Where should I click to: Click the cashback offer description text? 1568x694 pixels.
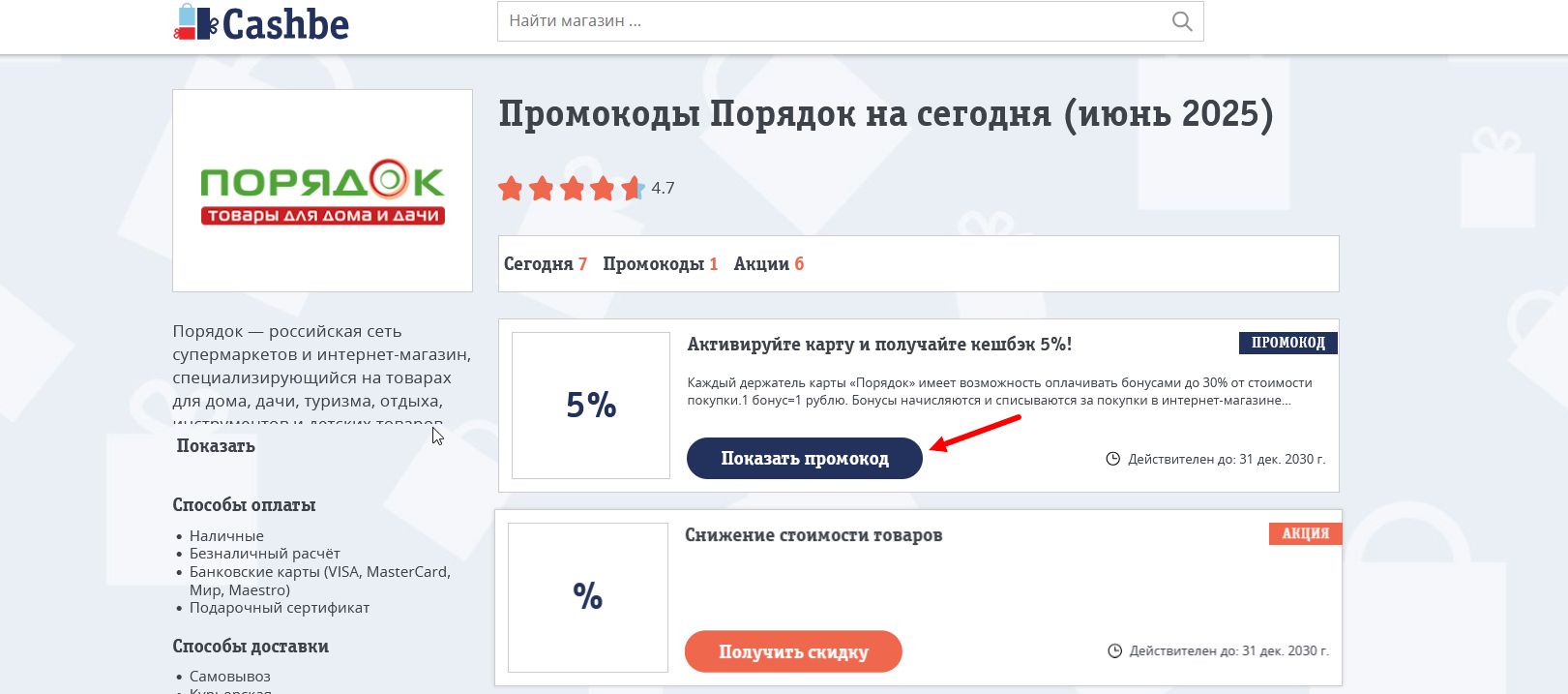tap(999, 391)
